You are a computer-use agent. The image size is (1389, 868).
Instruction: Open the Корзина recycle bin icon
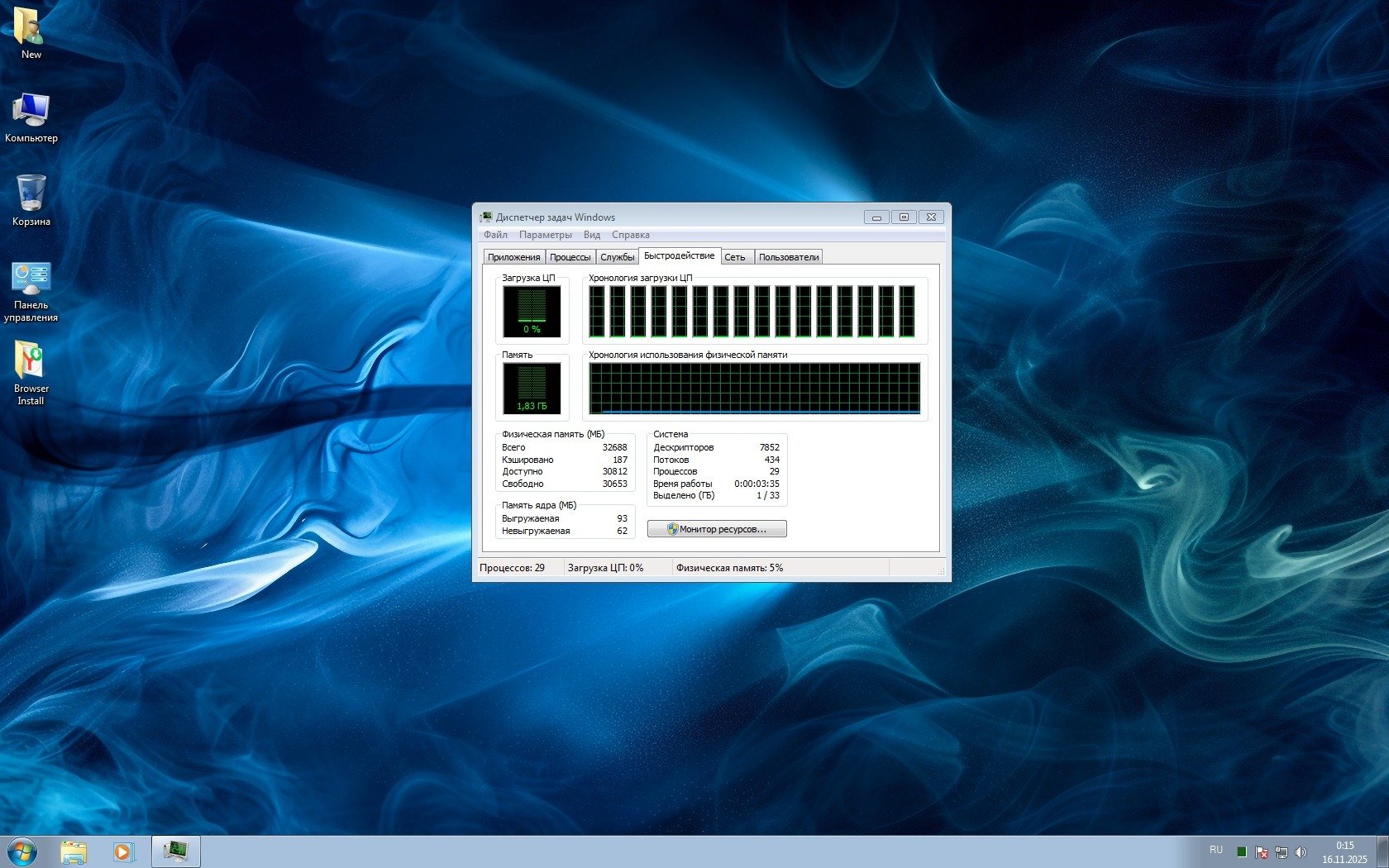click(31, 195)
